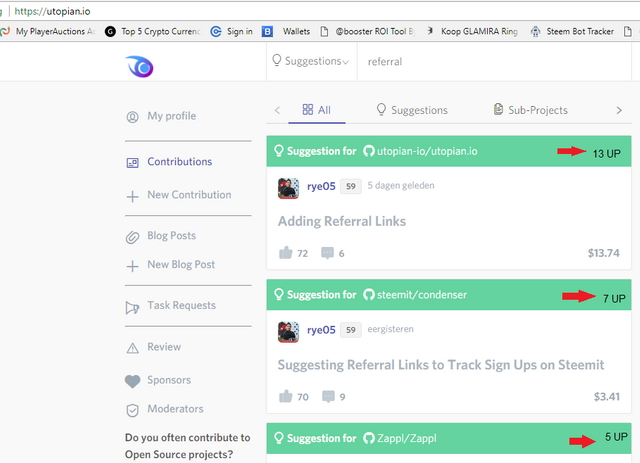Click rye05 username on 5 dagen geleden post
This screenshot has width=640, height=463.
pyautogui.click(x=321, y=186)
